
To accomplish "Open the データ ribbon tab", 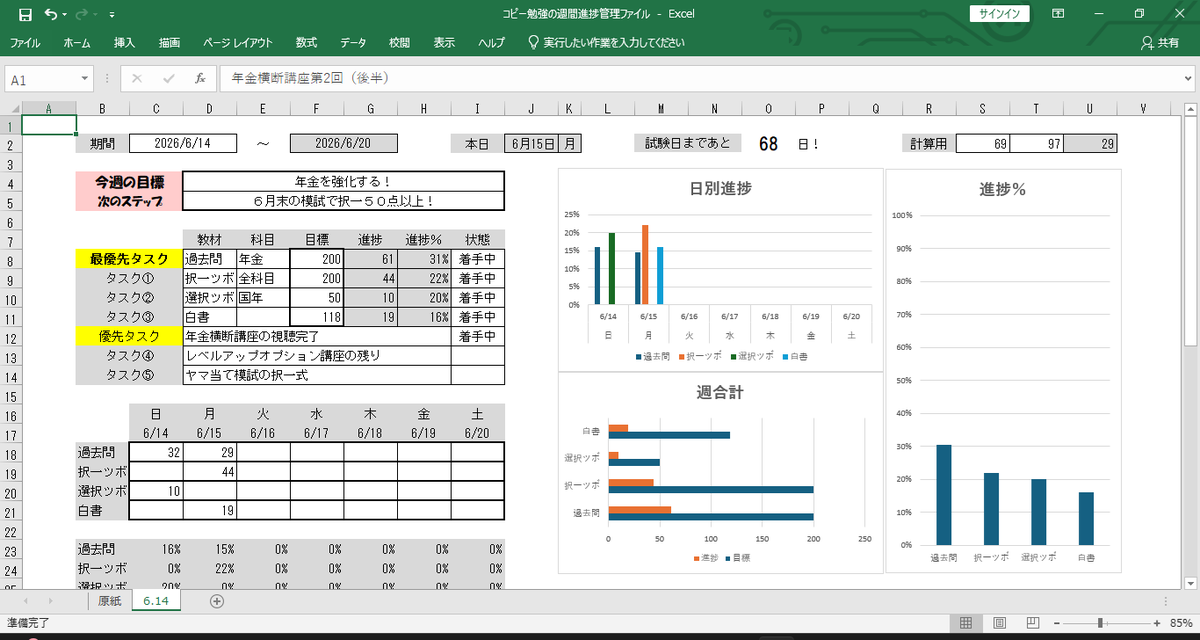I will click(x=353, y=43).
